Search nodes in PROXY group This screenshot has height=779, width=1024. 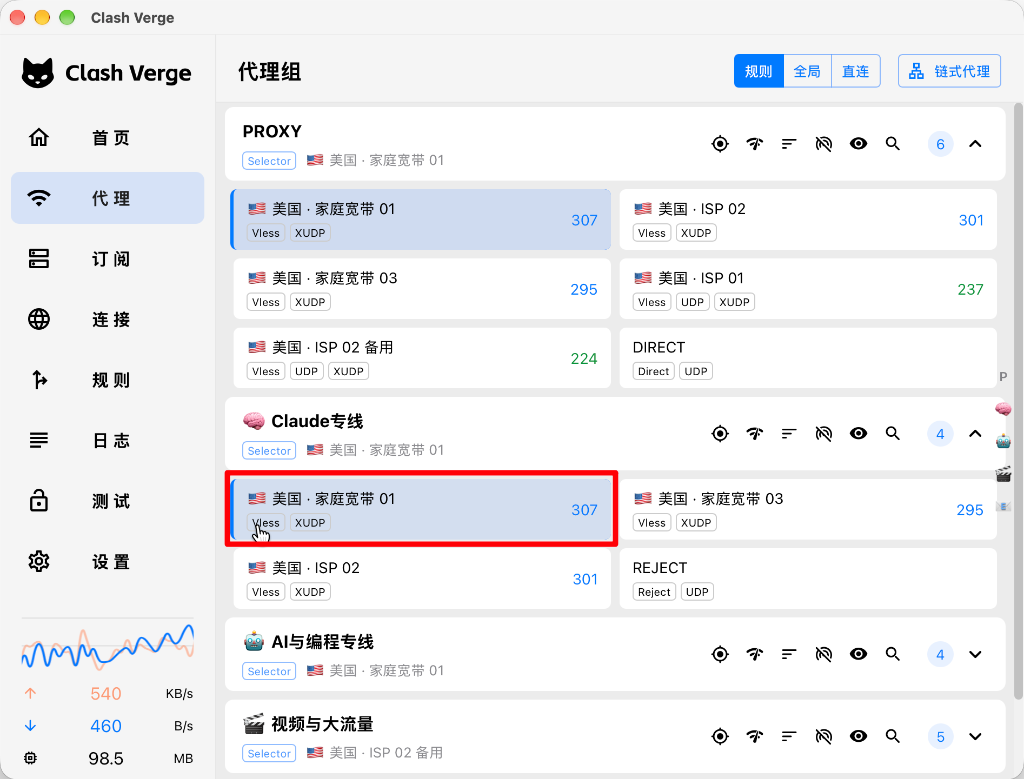click(893, 144)
